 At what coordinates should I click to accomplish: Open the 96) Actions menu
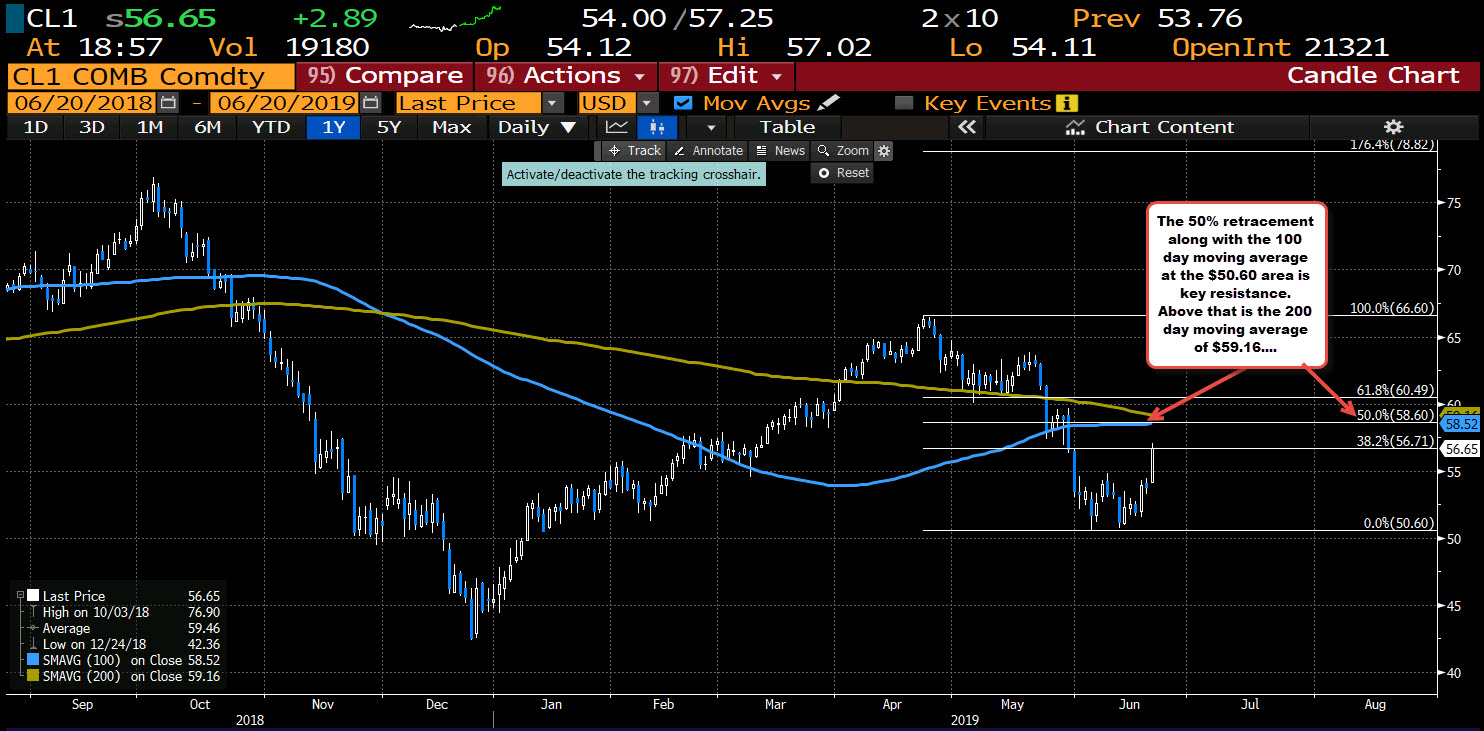tap(564, 76)
